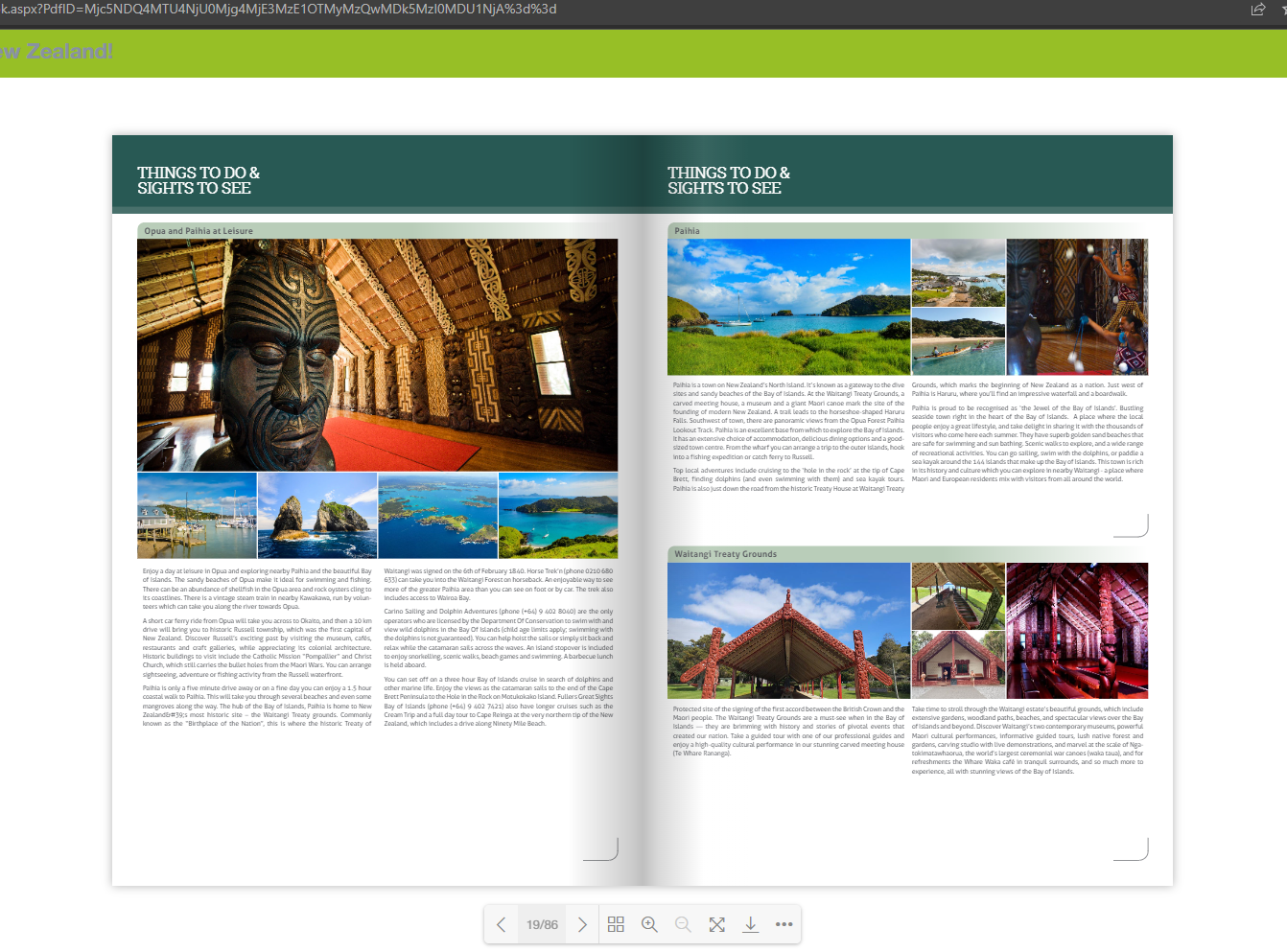The height and width of the screenshot is (952, 1287).
Task: Open the page thumbnail grid view
Action: pyautogui.click(x=616, y=924)
